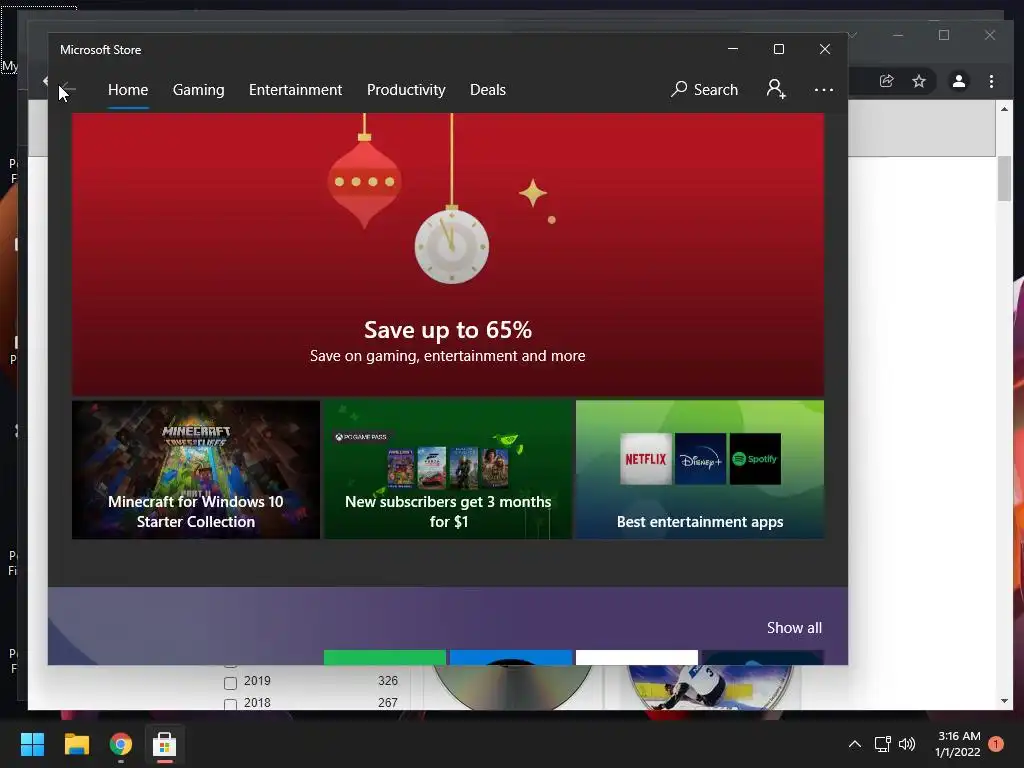Show hidden tray icons chevron
Image resolution: width=1024 pixels, height=768 pixels.
pos(855,744)
